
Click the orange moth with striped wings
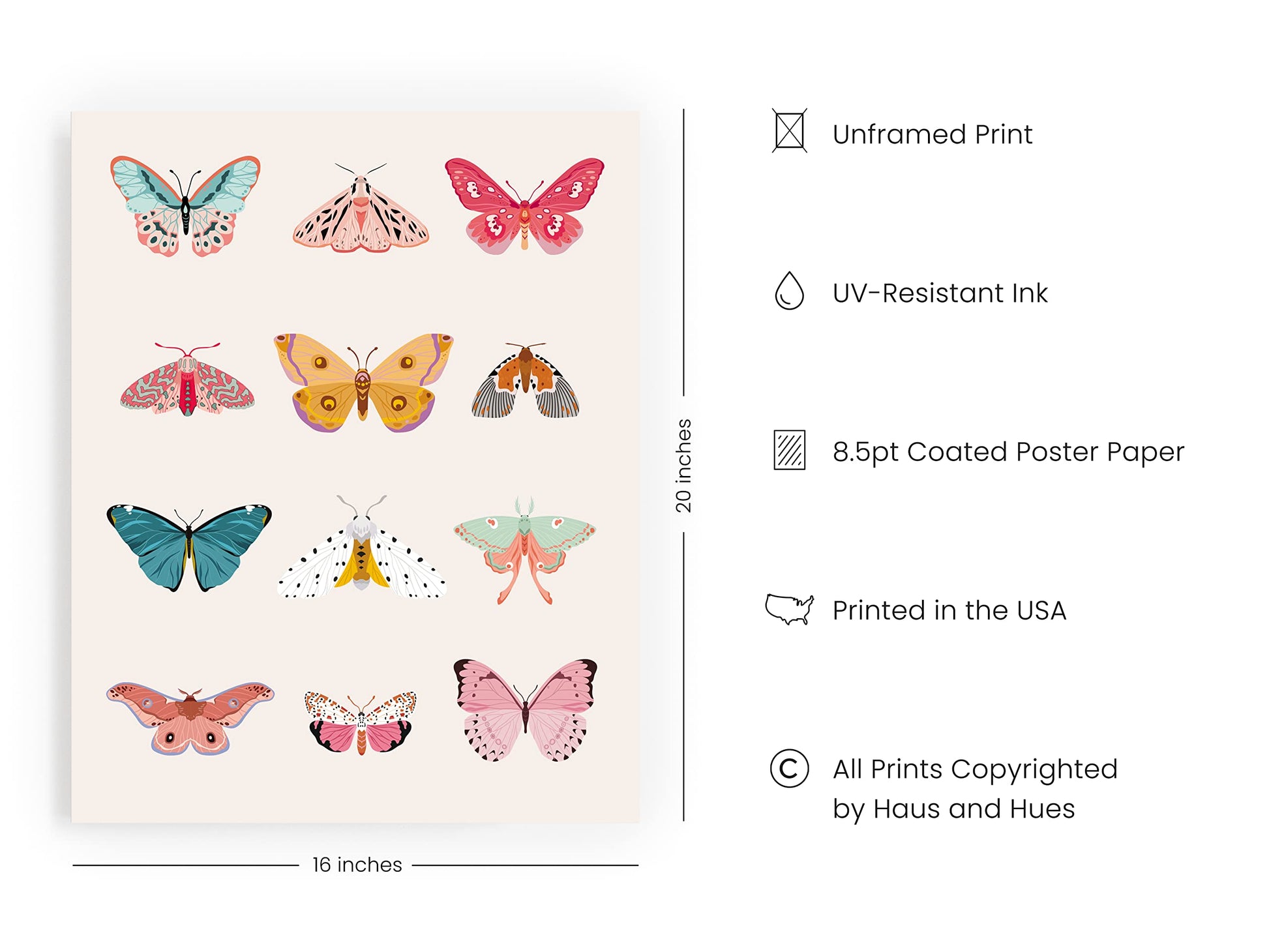526,381
